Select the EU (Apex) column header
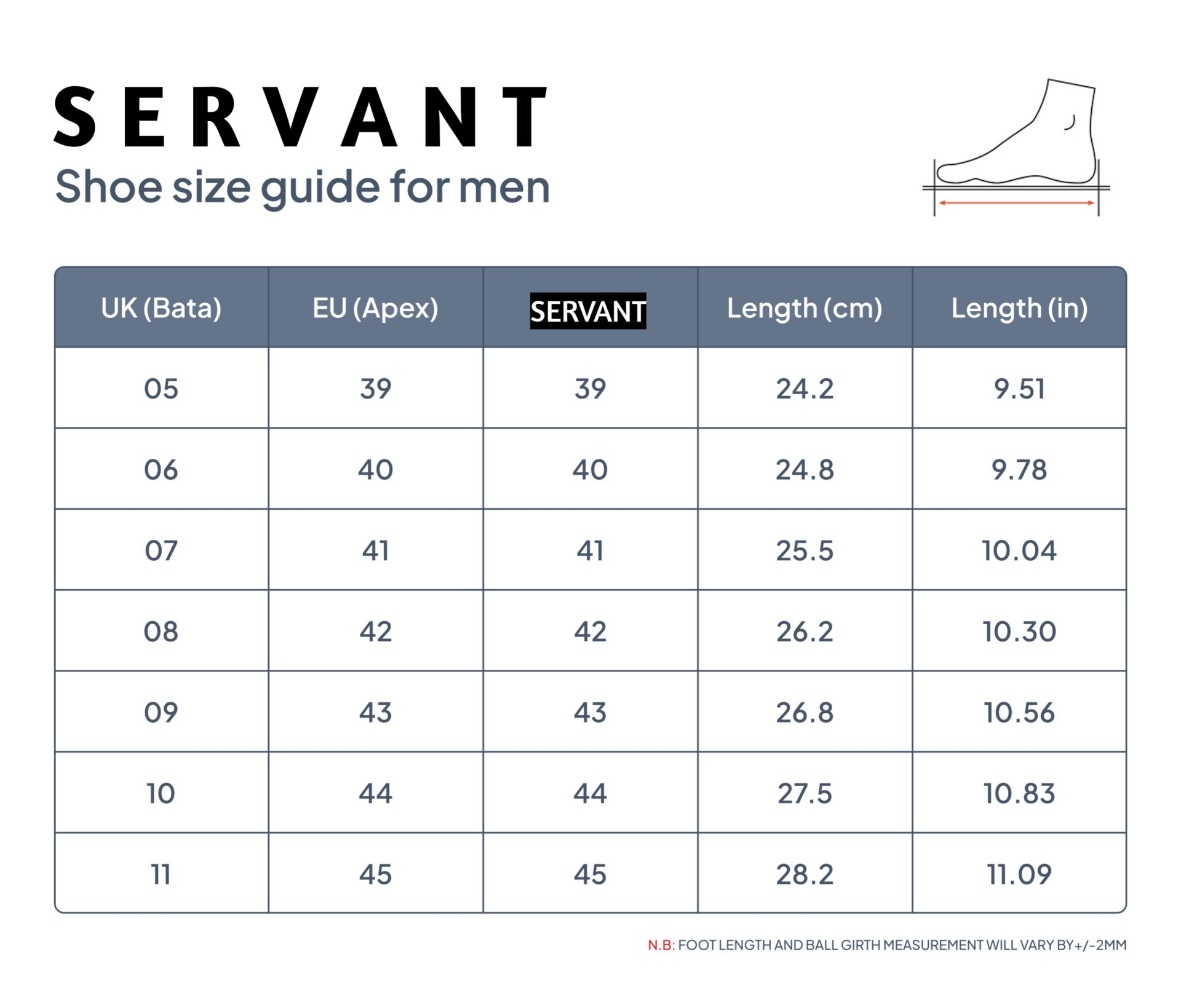 375,308
